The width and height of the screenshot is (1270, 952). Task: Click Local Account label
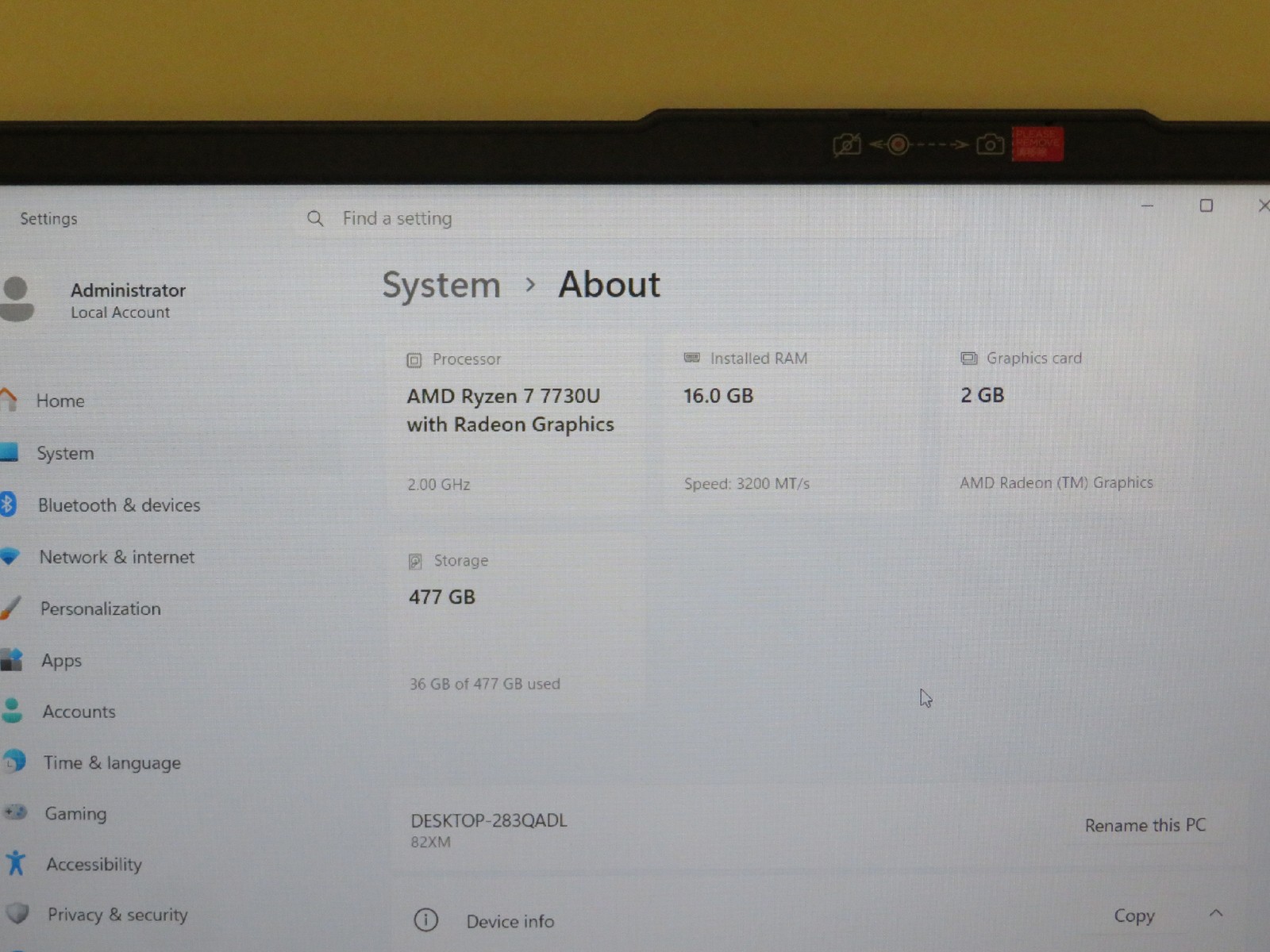(120, 313)
